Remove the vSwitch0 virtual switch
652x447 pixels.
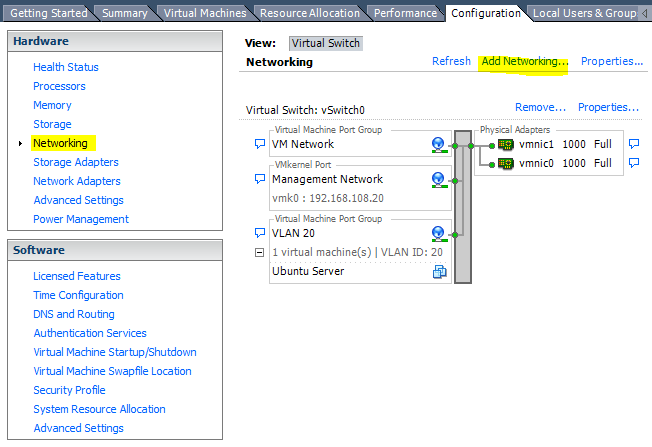point(540,107)
